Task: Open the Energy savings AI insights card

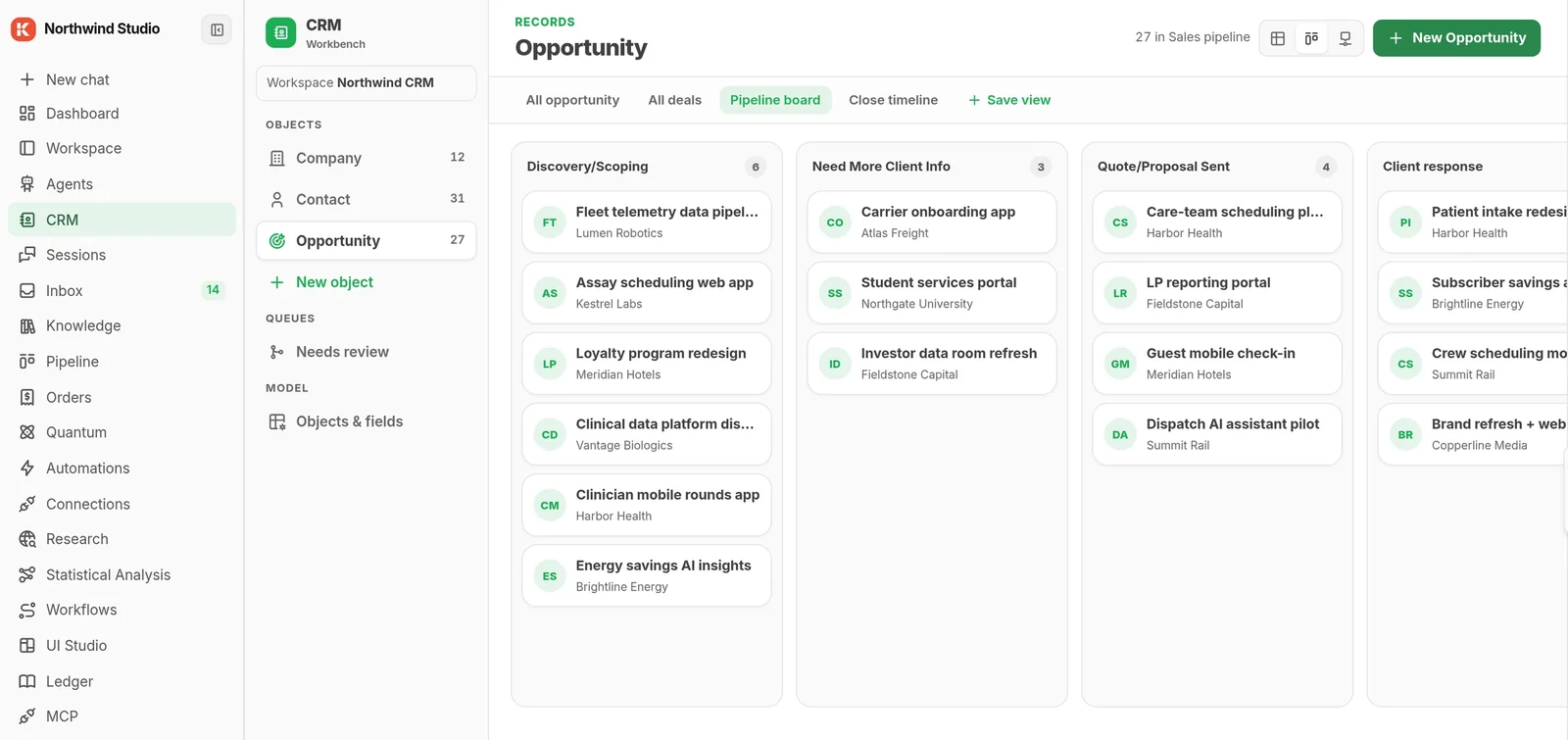Action: (647, 576)
